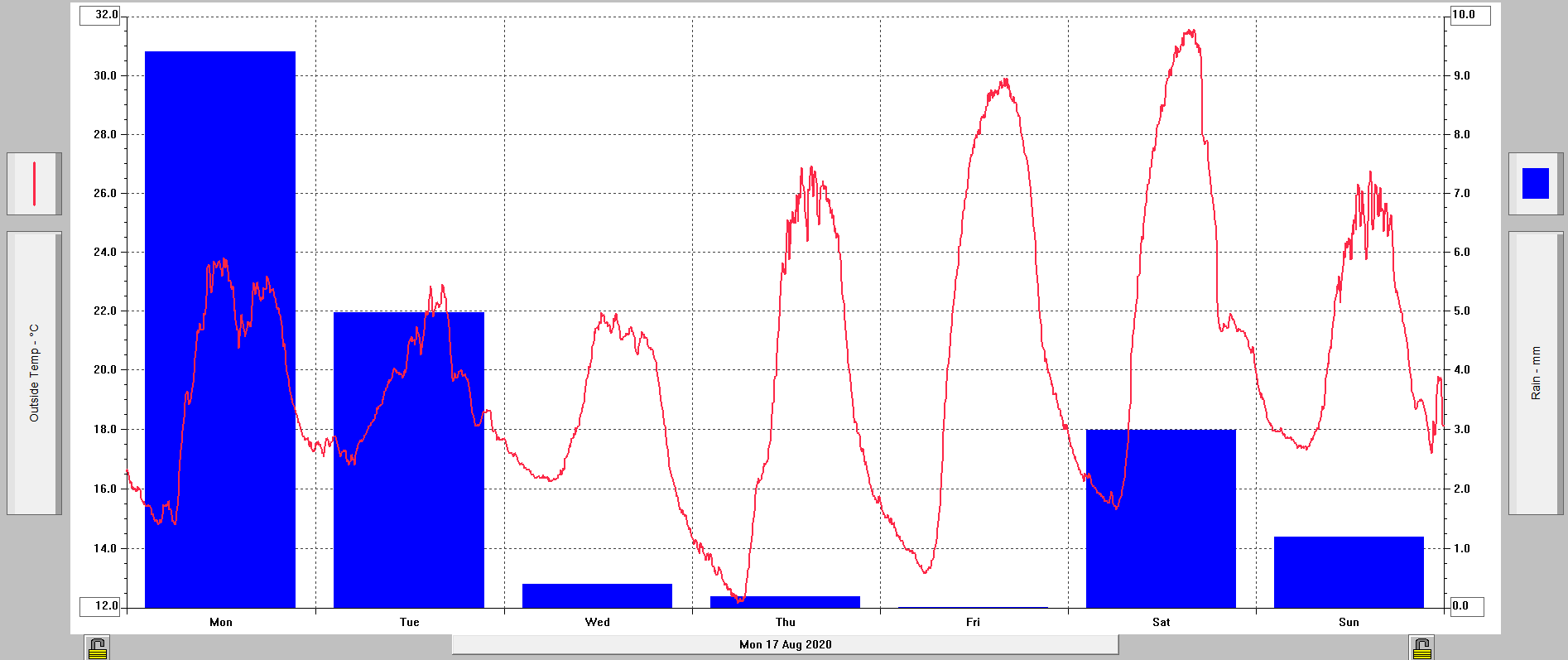Select the 10.0 rain axis maximum box

click(1469, 15)
